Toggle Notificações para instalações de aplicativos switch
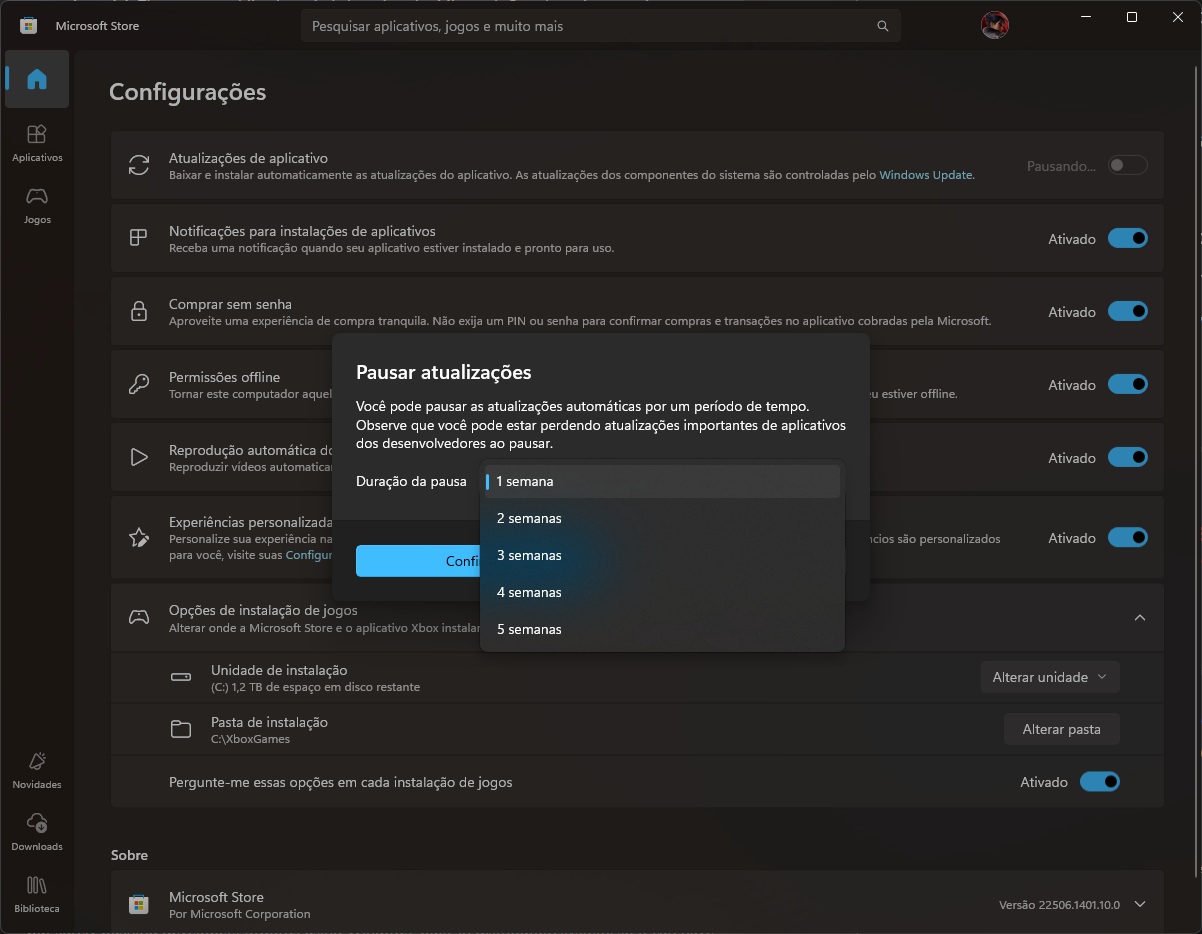 click(1127, 238)
